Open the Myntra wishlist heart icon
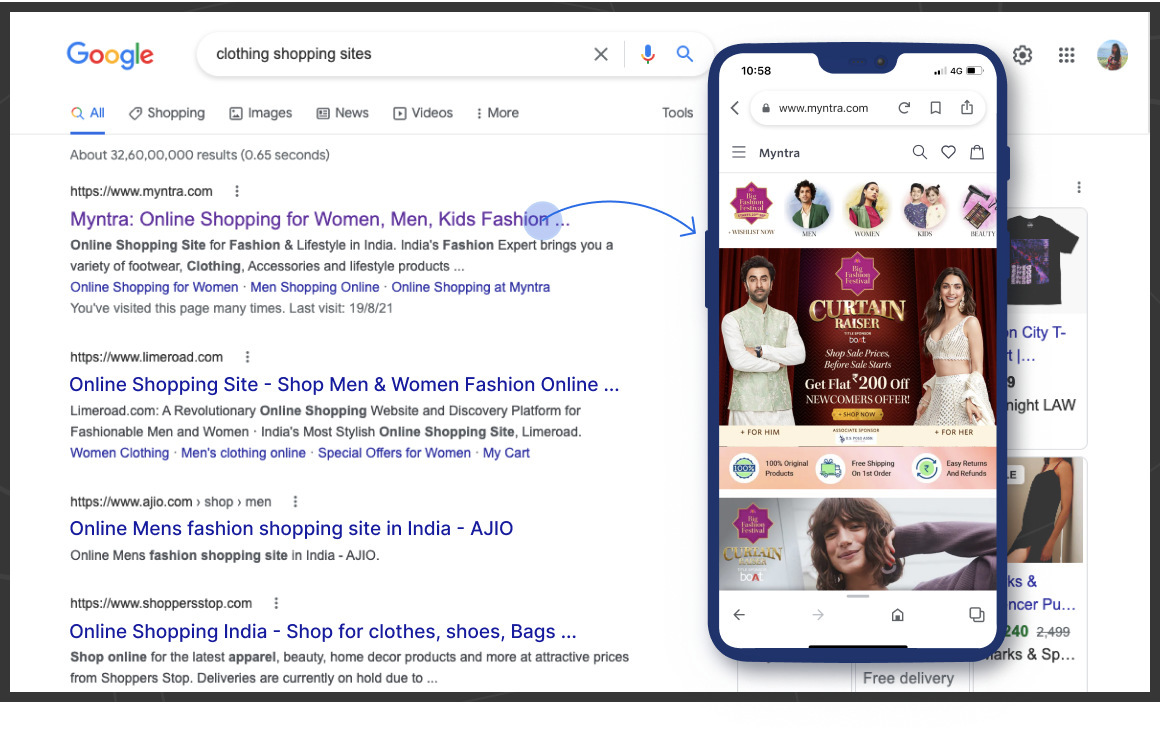Image resolution: width=1160 pixels, height=749 pixels. click(948, 152)
